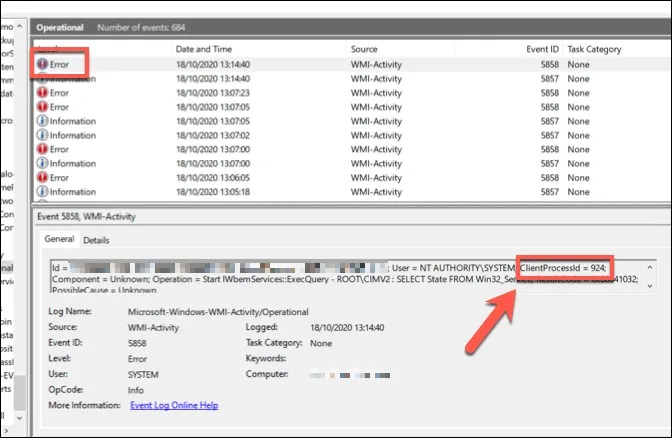The image size is (672, 438).
Task: Click the Source value WMI-Activity in the details pane
Action: coord(153,328)
